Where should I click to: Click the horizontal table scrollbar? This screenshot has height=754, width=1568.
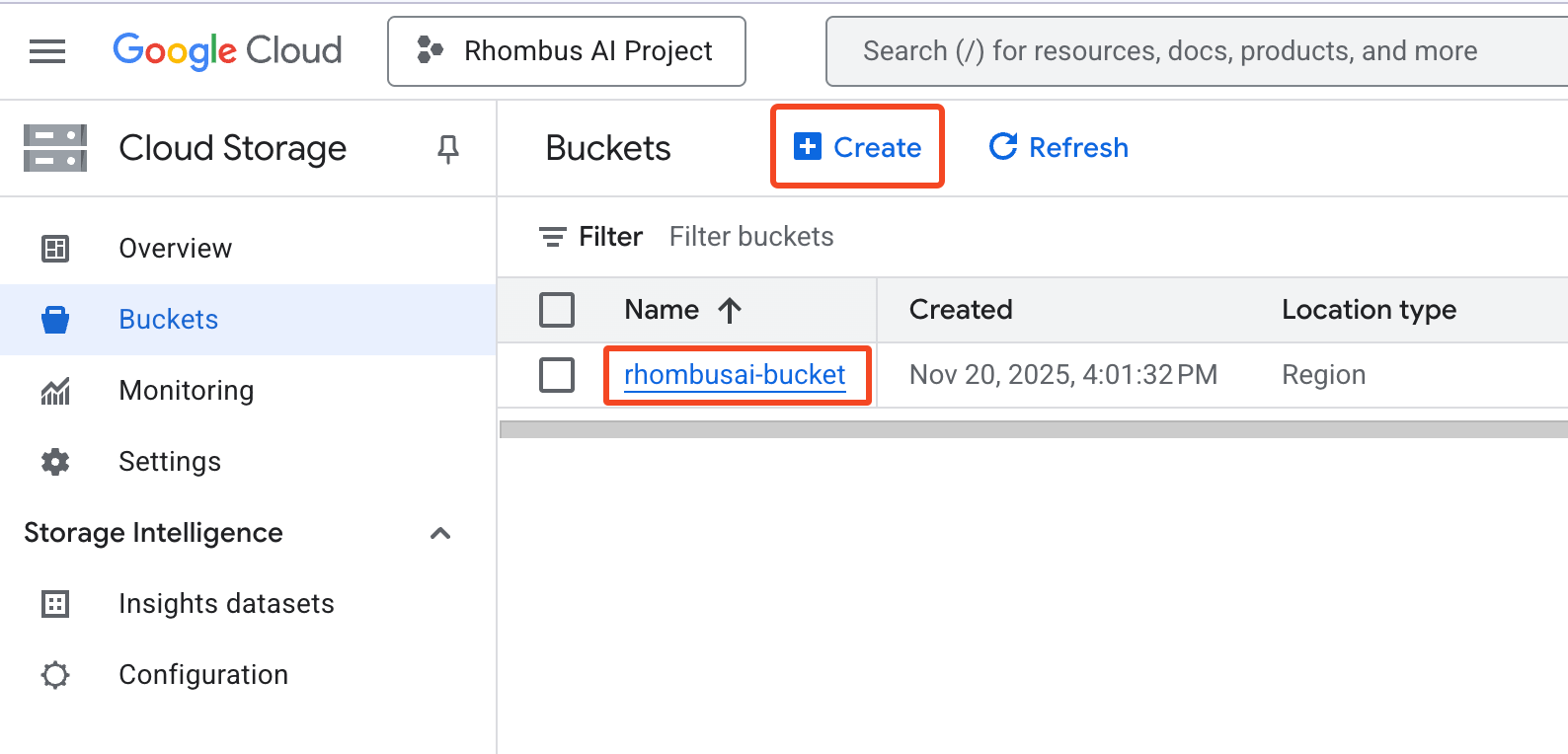click(x=1034, y=429)
